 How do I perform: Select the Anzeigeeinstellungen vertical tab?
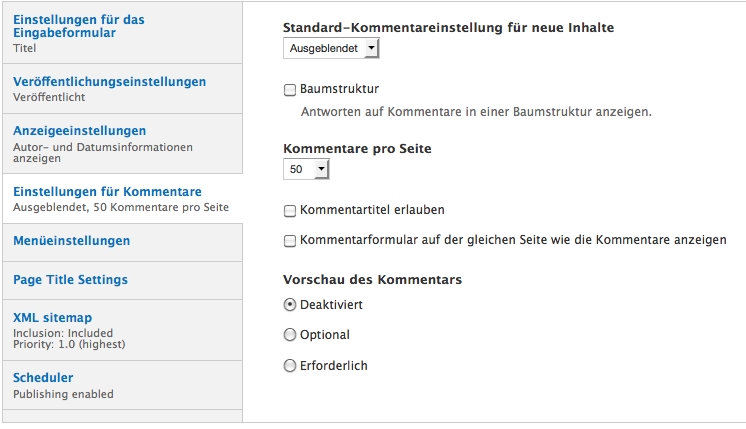pos(80,131)
